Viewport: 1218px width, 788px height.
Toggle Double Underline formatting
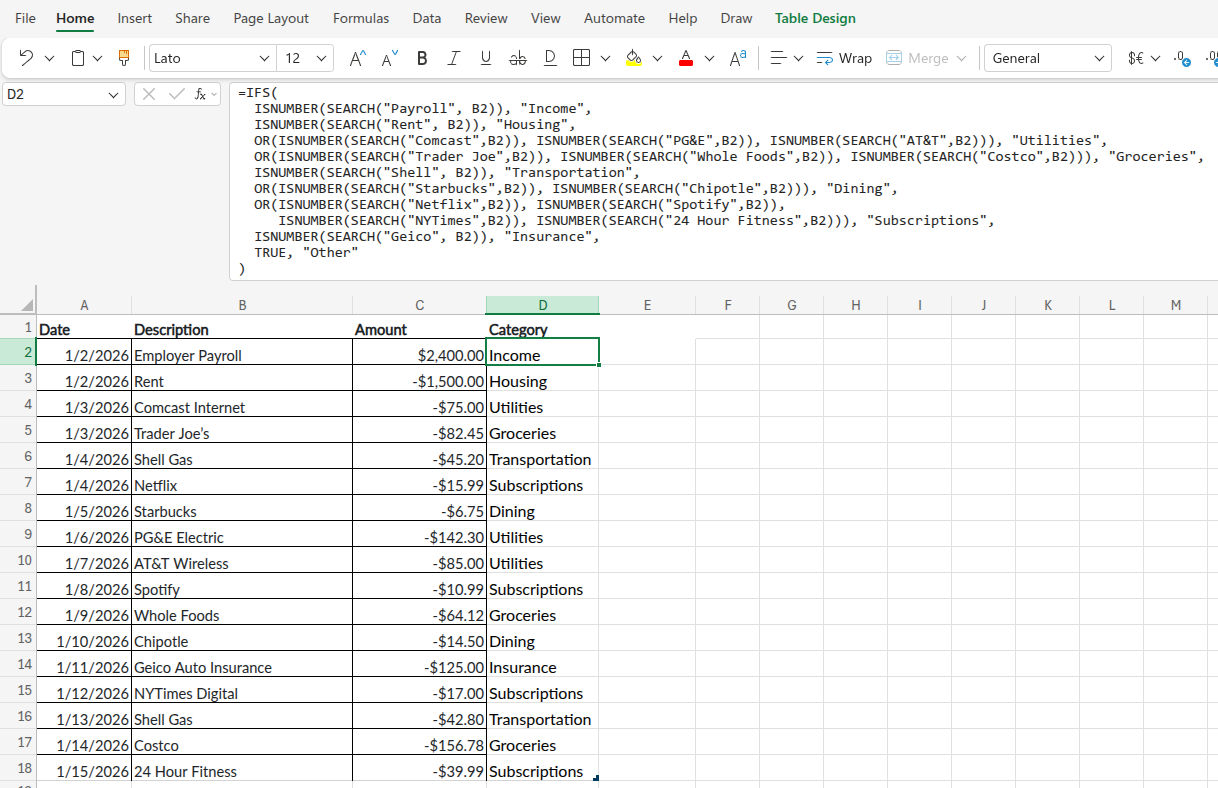click(550, 58)
